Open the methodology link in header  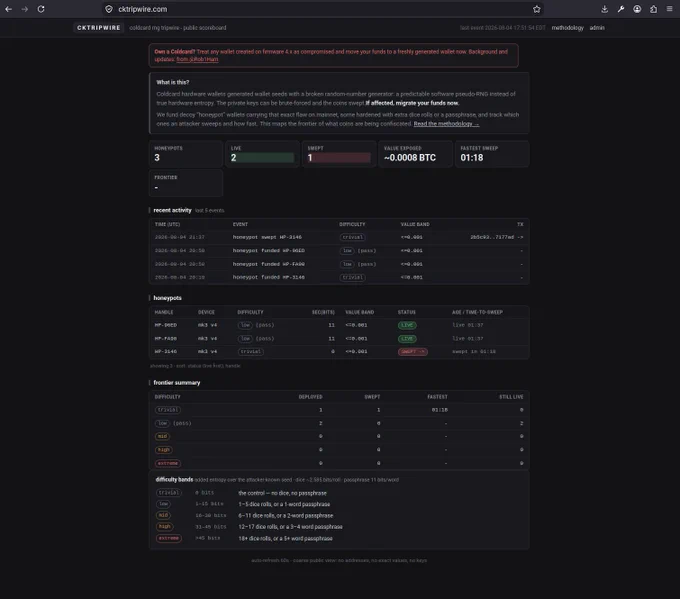point(567,28)
